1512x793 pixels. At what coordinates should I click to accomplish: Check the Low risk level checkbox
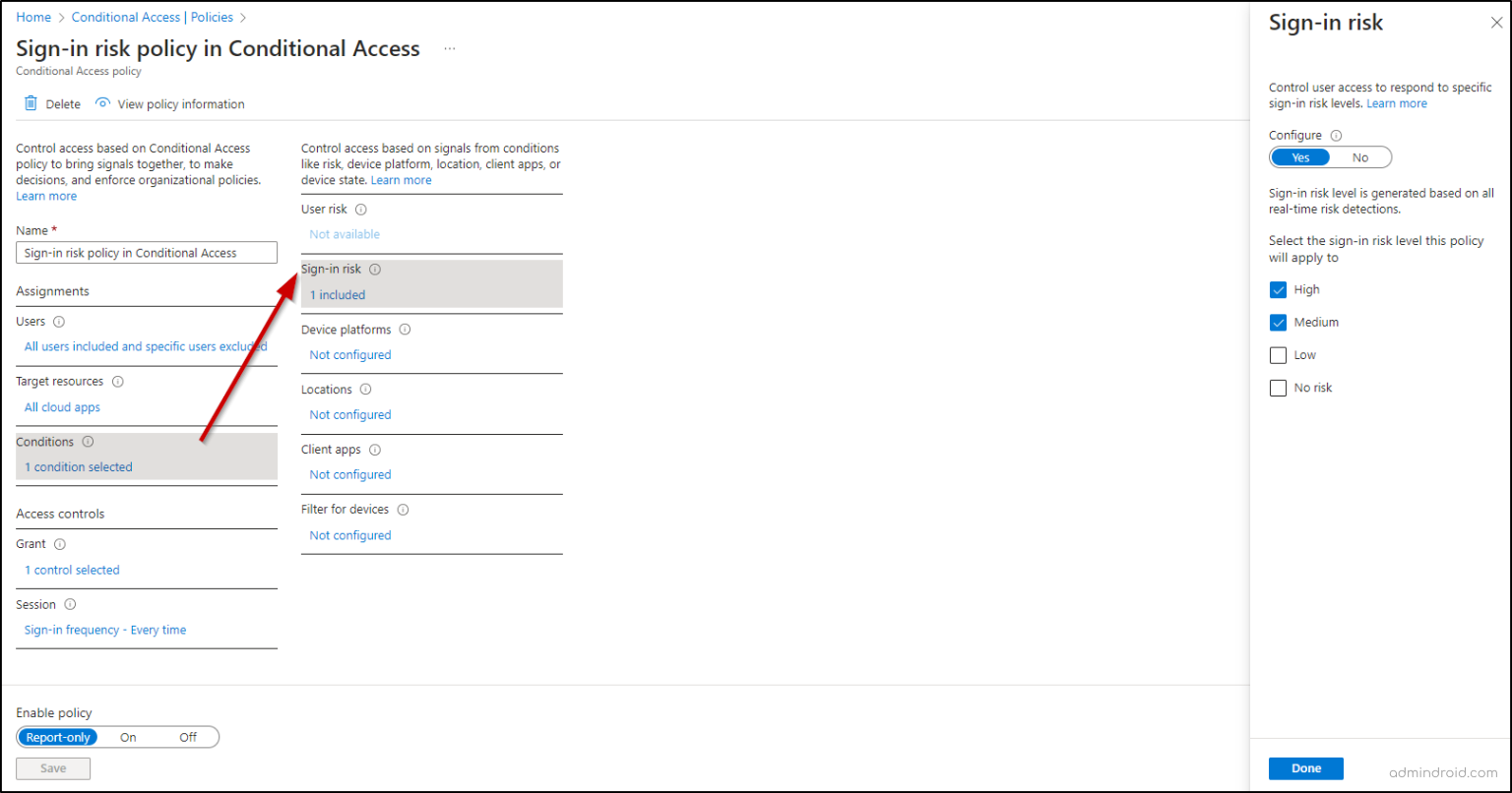pyautogui.click(x=1278, y=354)
